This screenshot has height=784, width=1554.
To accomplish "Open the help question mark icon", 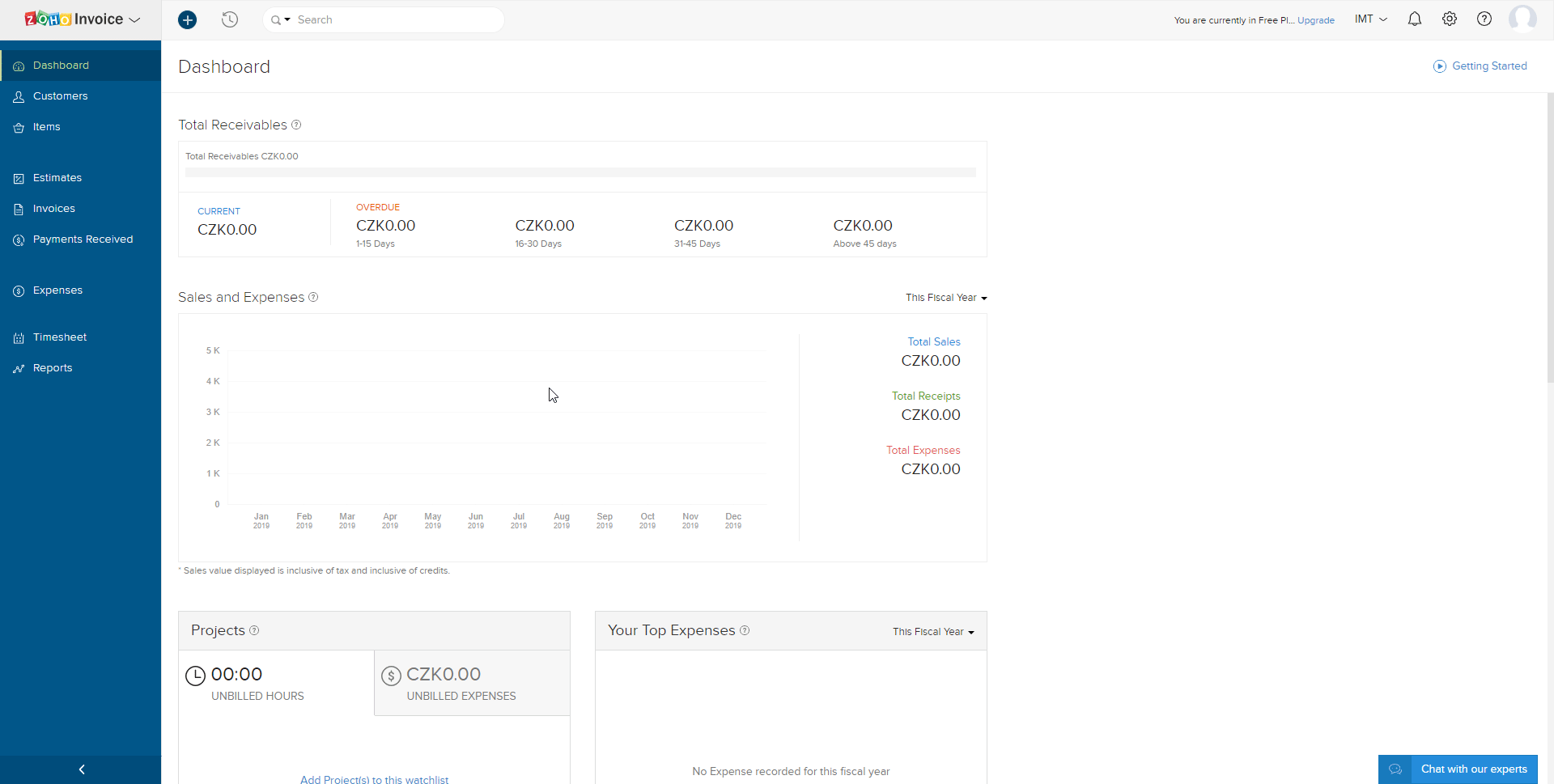I will pos(1484,19).
